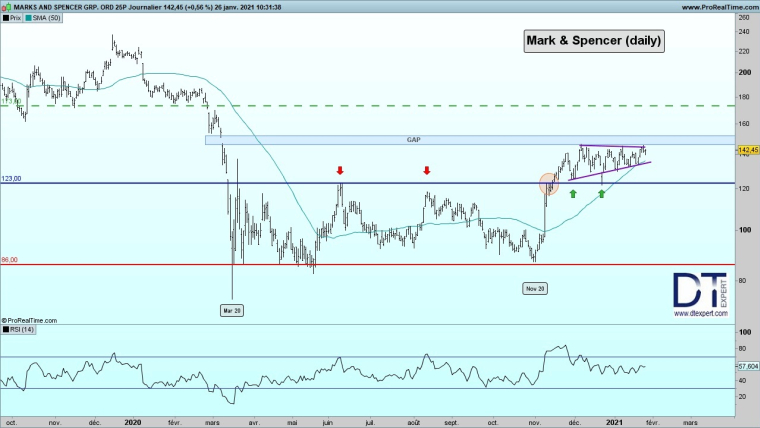The width and height of the screenshot is (760, 428).
Task: Click the first red down arrow near June
Action: coord(341,171)
